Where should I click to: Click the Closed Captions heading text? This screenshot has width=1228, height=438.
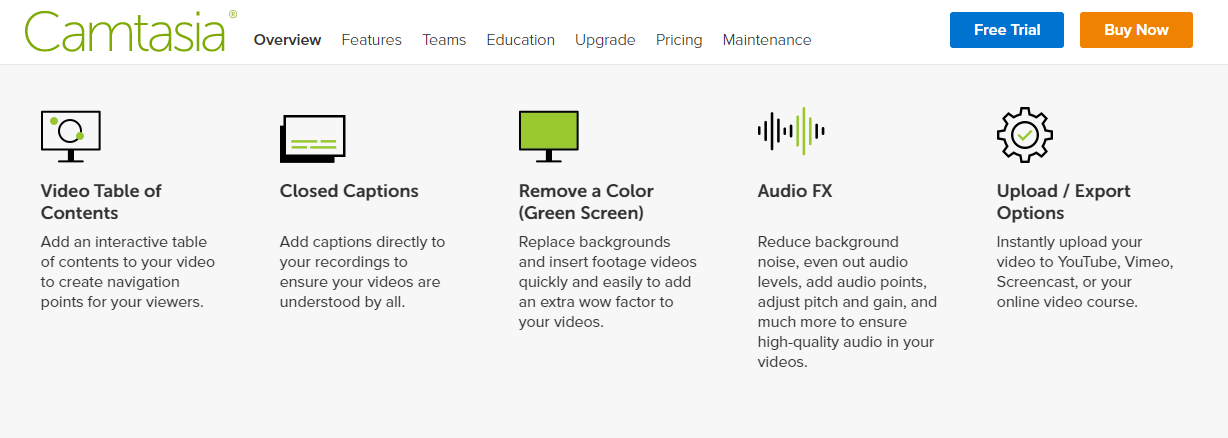click(x=349, y=191)
